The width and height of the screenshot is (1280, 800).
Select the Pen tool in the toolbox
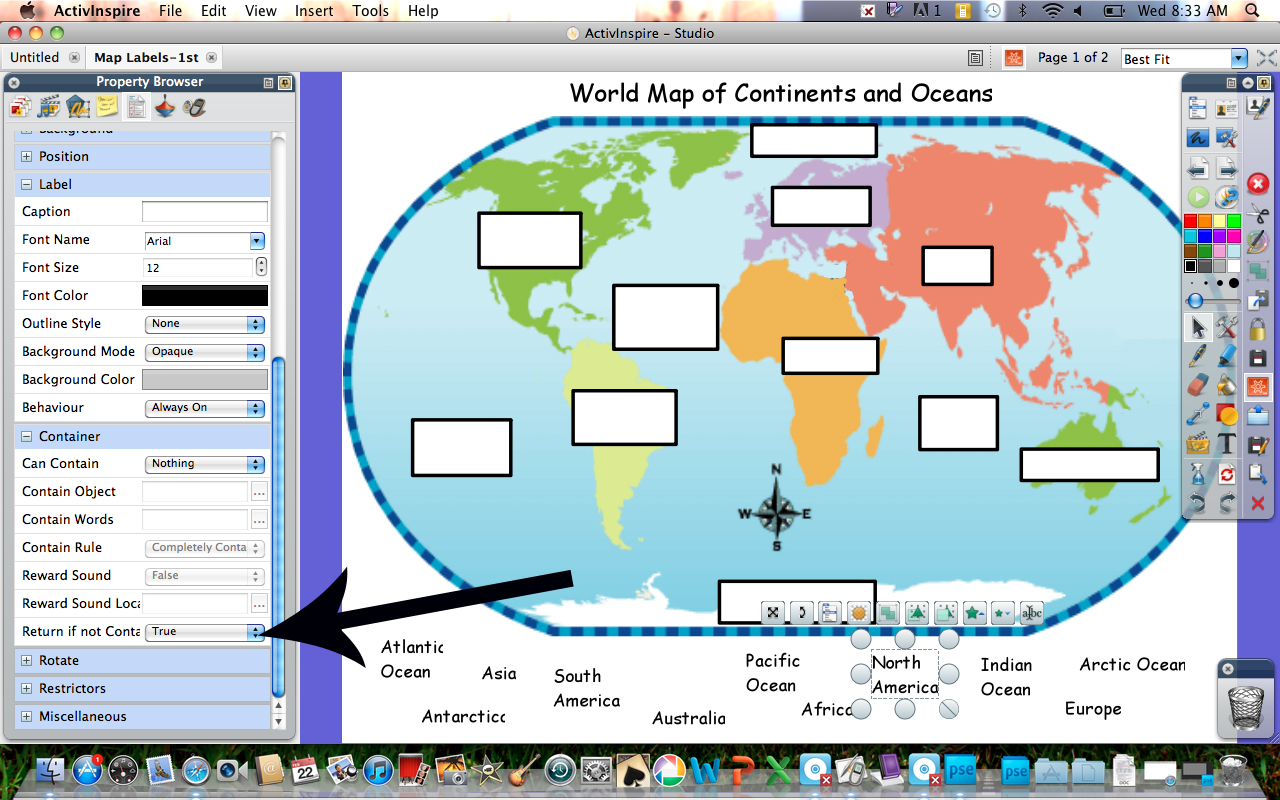pyautogui.click(x=1197, y=357)
